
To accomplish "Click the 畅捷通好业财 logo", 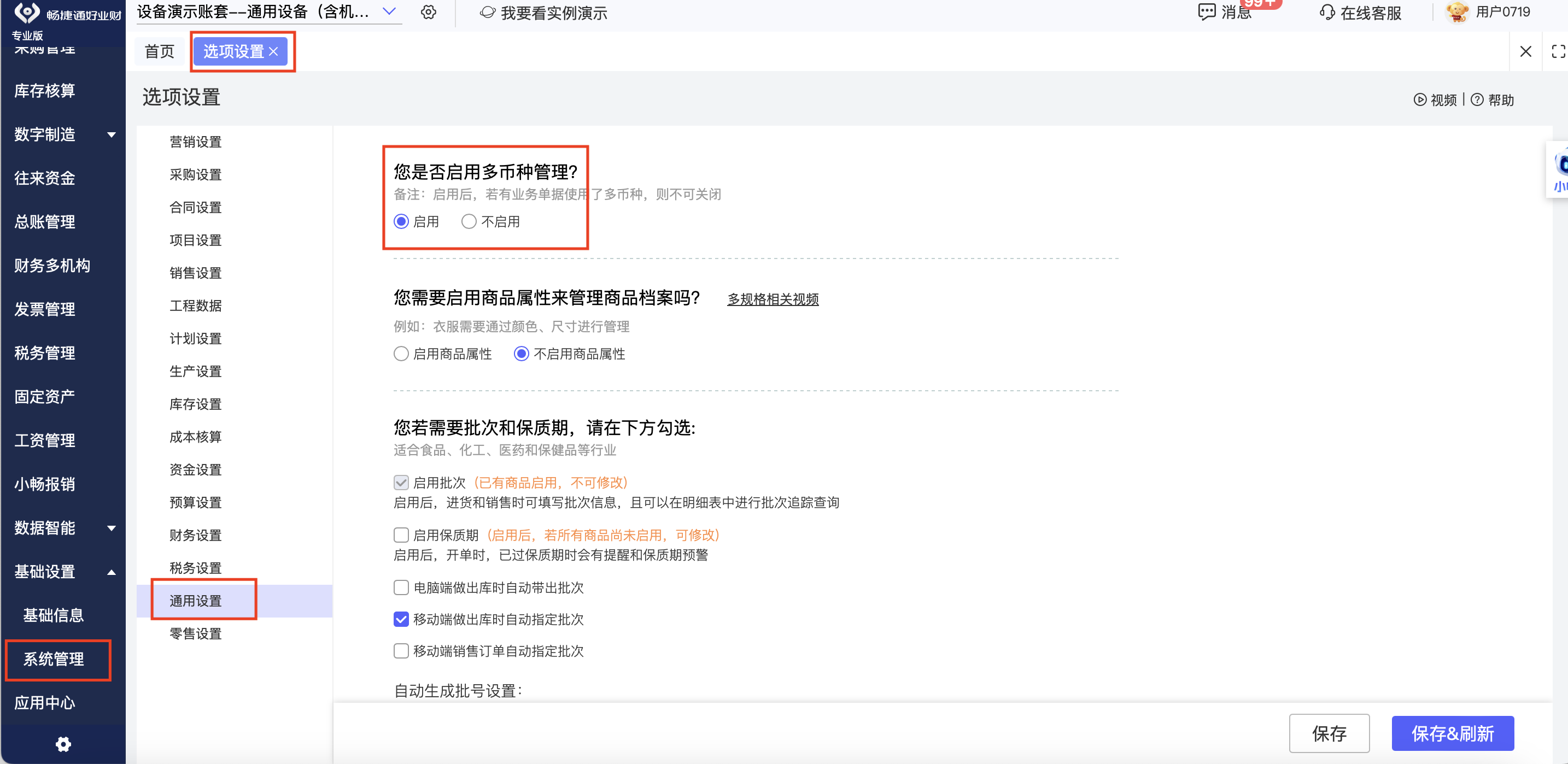I will (27, 13).
